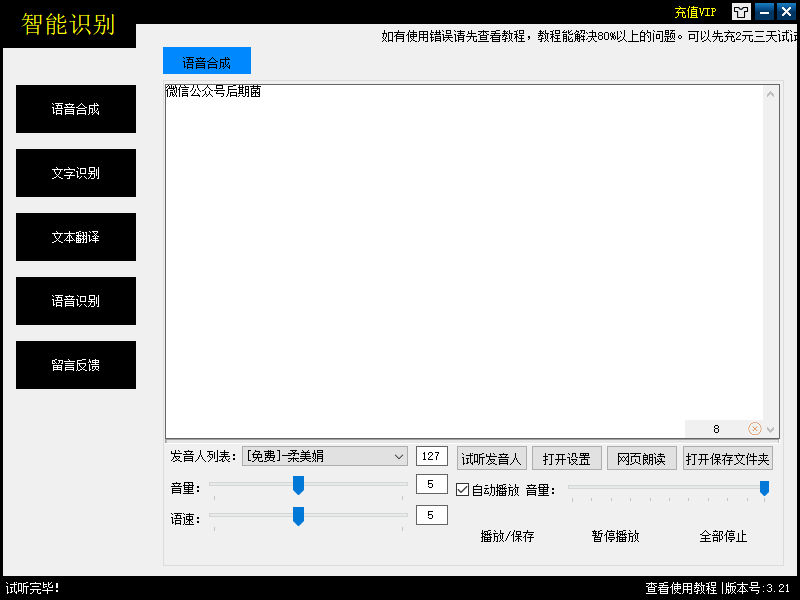Clear text with the orange X icon
This screenshot has width=800, height=600.
tap(755, 429)
